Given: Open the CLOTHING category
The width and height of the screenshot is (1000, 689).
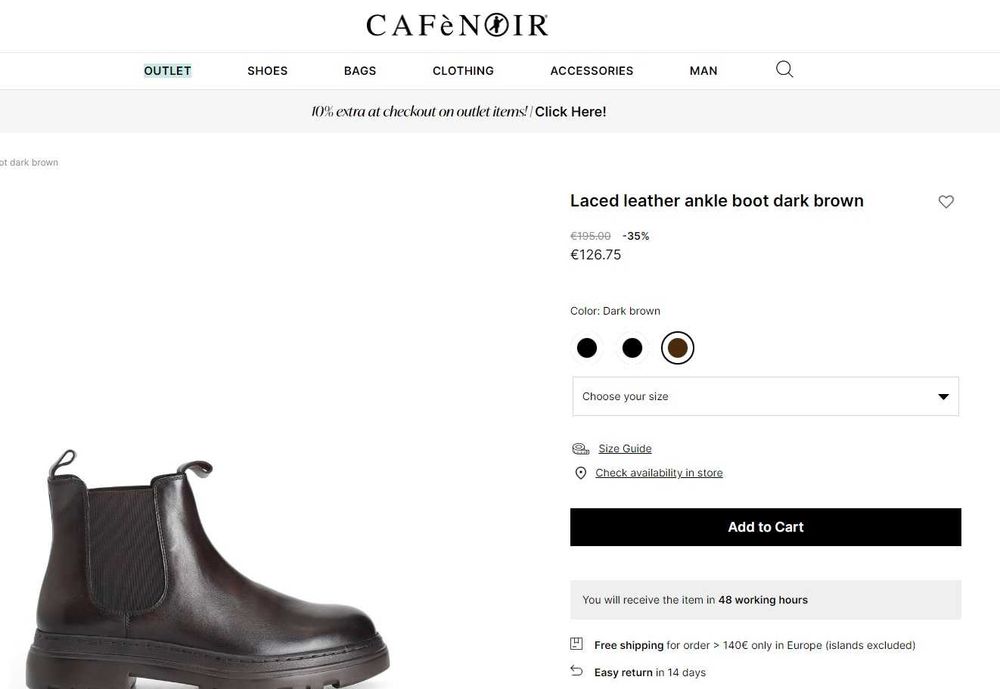Looking at the screenshot, I should [463, 71].
